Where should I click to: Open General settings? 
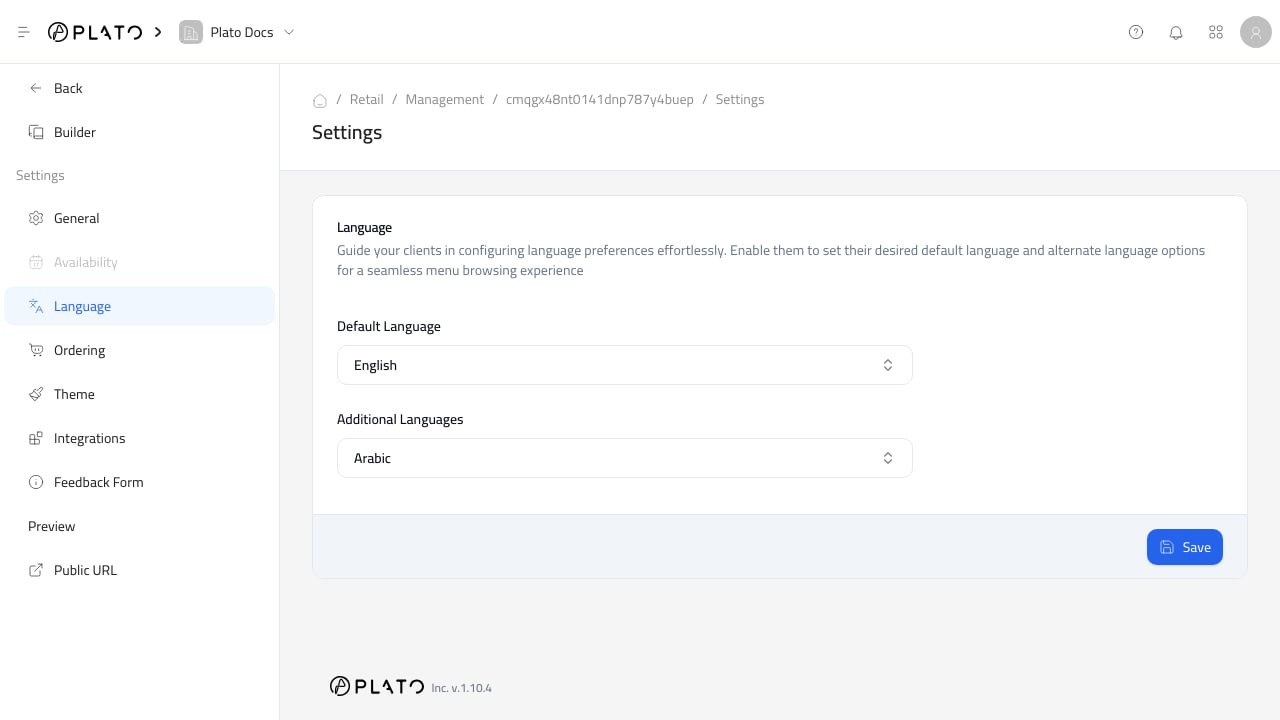[x=140, y=218]
